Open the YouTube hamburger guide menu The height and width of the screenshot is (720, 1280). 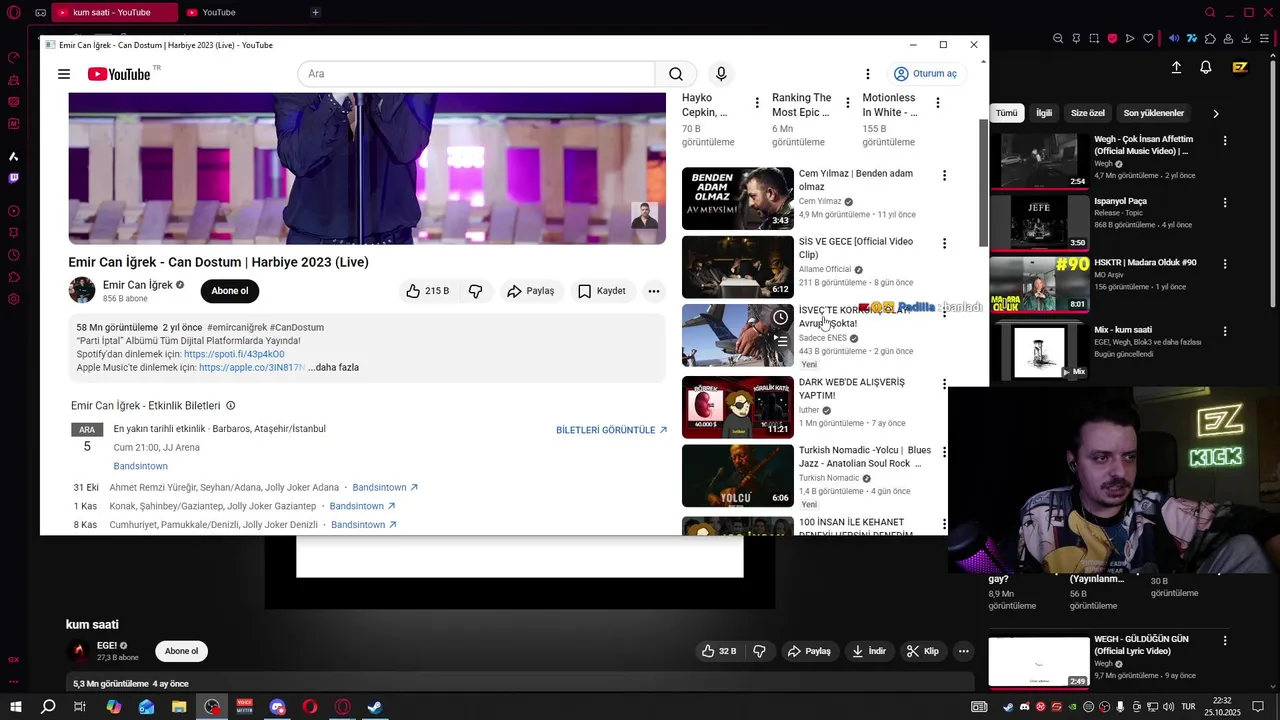click(x=64, y=74)
